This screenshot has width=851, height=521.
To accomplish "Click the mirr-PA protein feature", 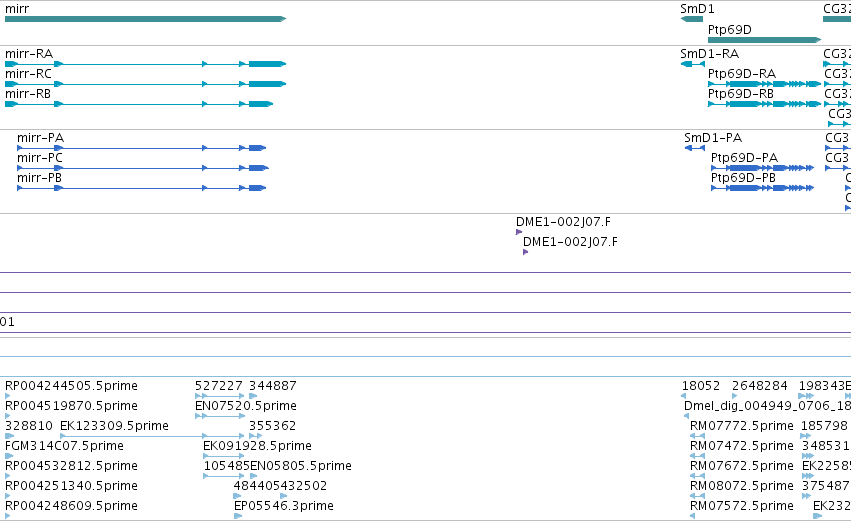I will (142, 148).
